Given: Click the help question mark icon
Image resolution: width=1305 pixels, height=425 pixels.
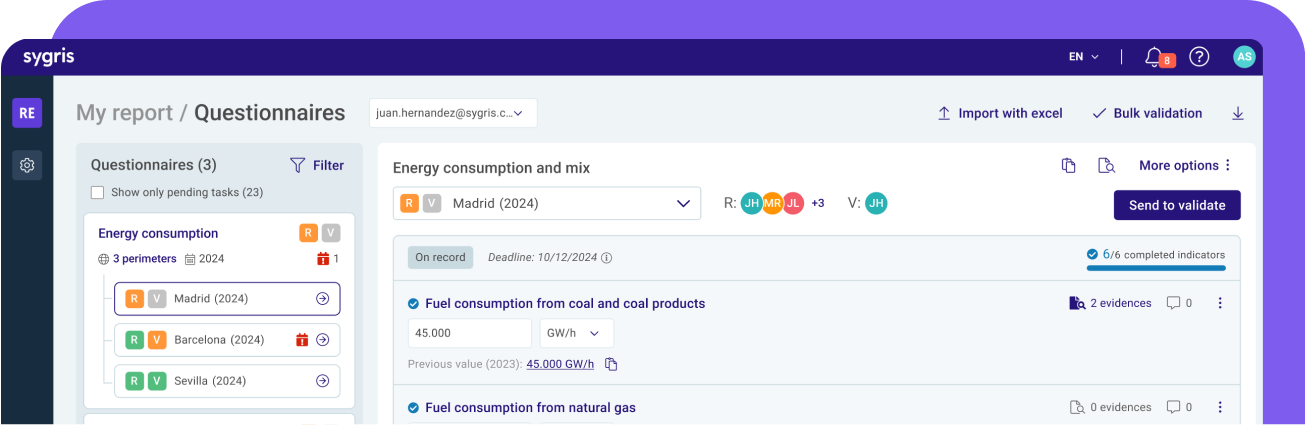Looking at the screenshot, I should [x=1199, y=57].
